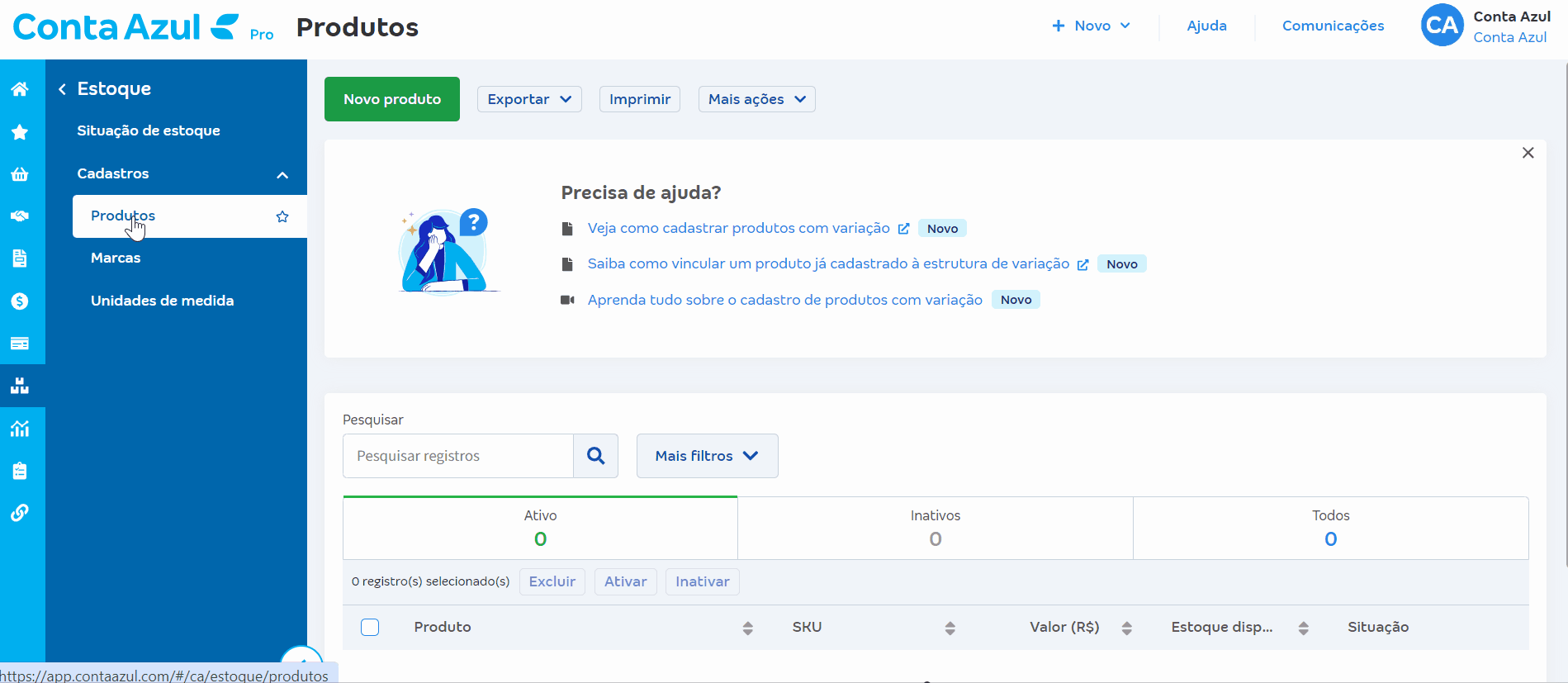The width and height of the screenshot is (1568, 683).
Task: Open the stock boxes sidebar icon
Action: [x=20, y=386]
